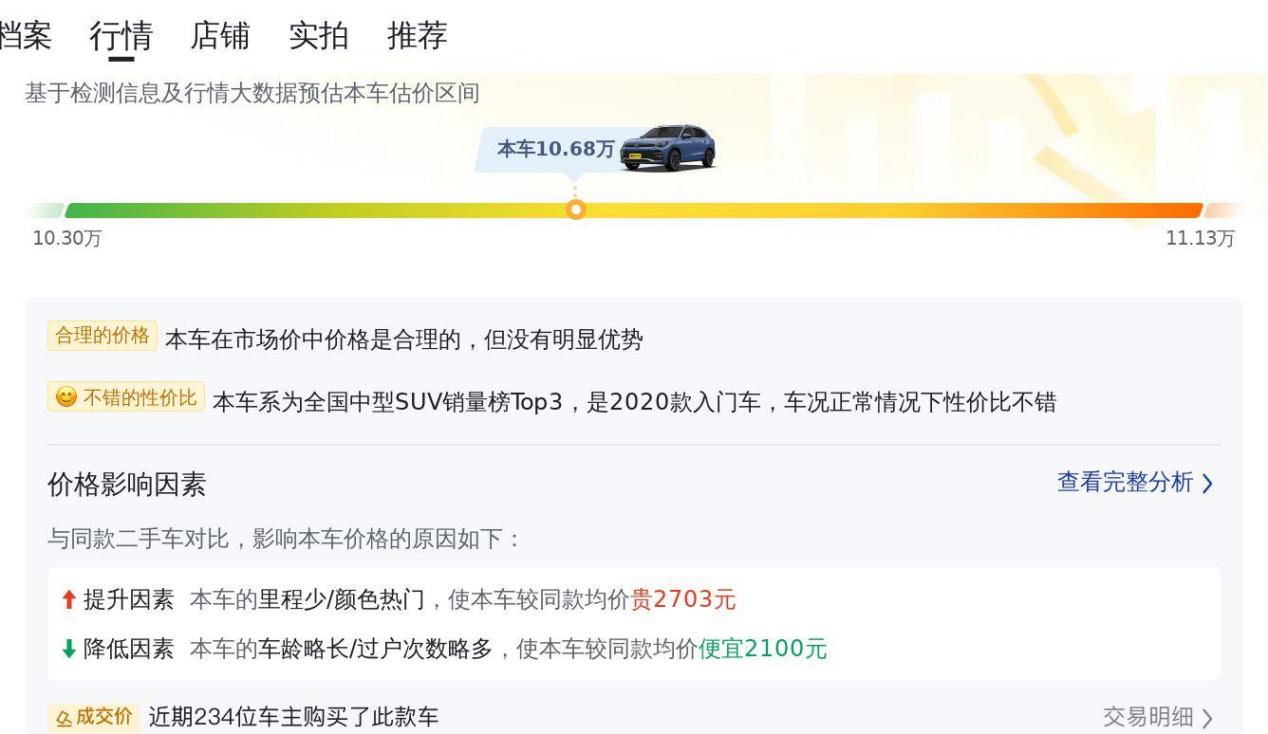Screen dimensions: 1268x734
Task: Click the red up arrow for 提升因素
Action: [x=68, y=600]
